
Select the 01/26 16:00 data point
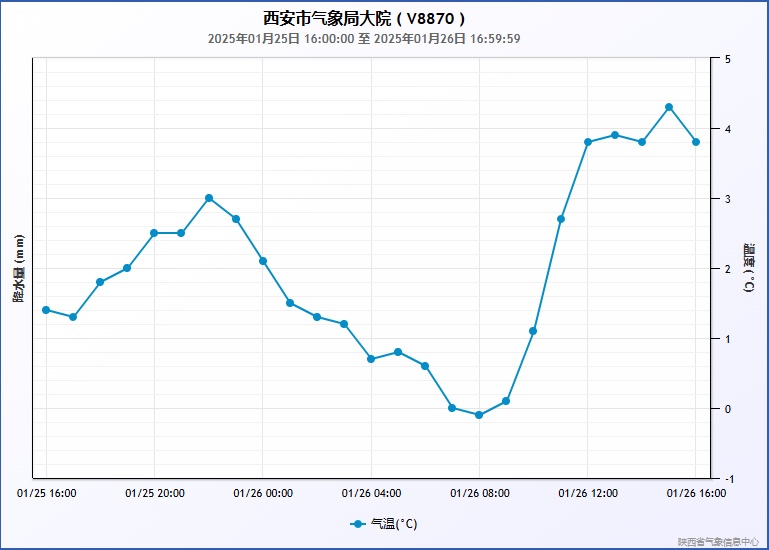[696, 142]
